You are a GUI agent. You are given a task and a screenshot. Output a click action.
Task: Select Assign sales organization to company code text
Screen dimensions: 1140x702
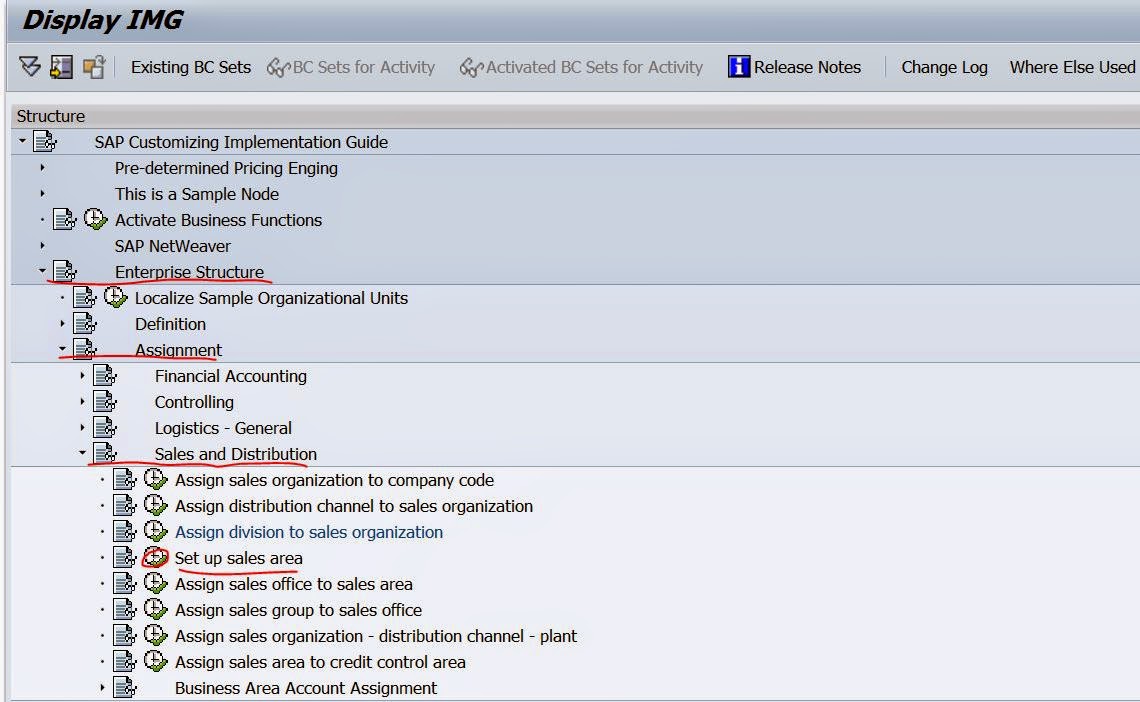pos(334,480)
